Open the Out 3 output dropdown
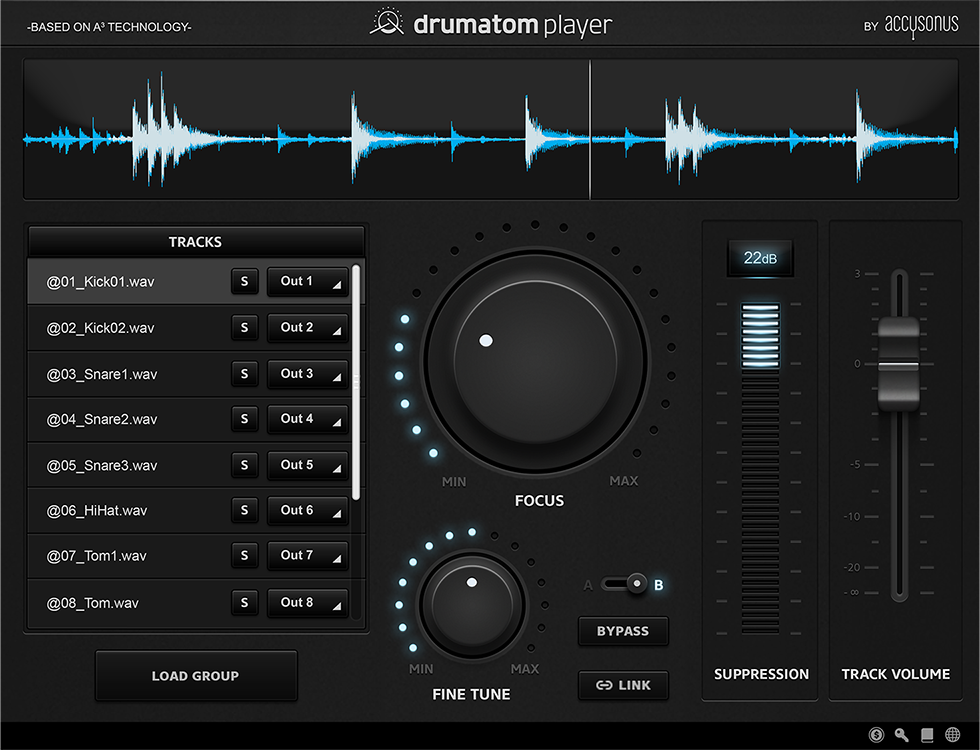The height and width of the screenshot is (750, 980). (x=308, y=374)
